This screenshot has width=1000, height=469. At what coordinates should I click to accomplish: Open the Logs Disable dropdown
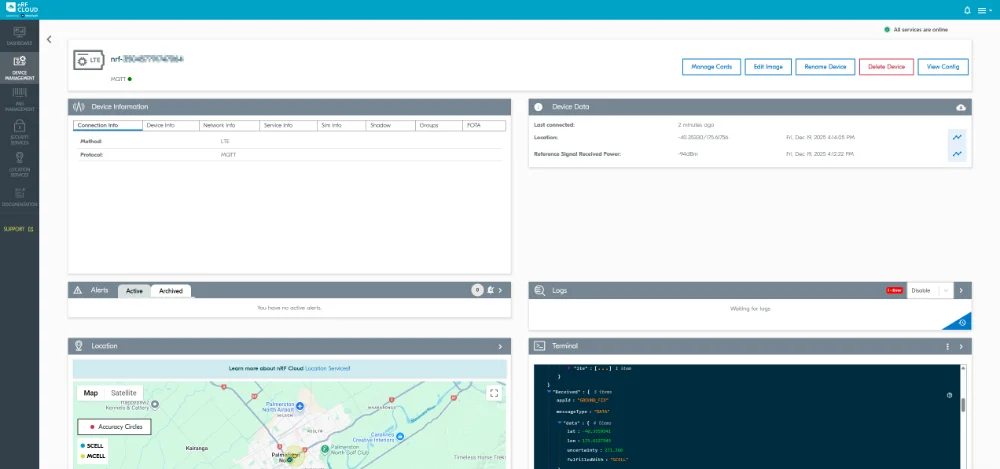coord(930,290)
